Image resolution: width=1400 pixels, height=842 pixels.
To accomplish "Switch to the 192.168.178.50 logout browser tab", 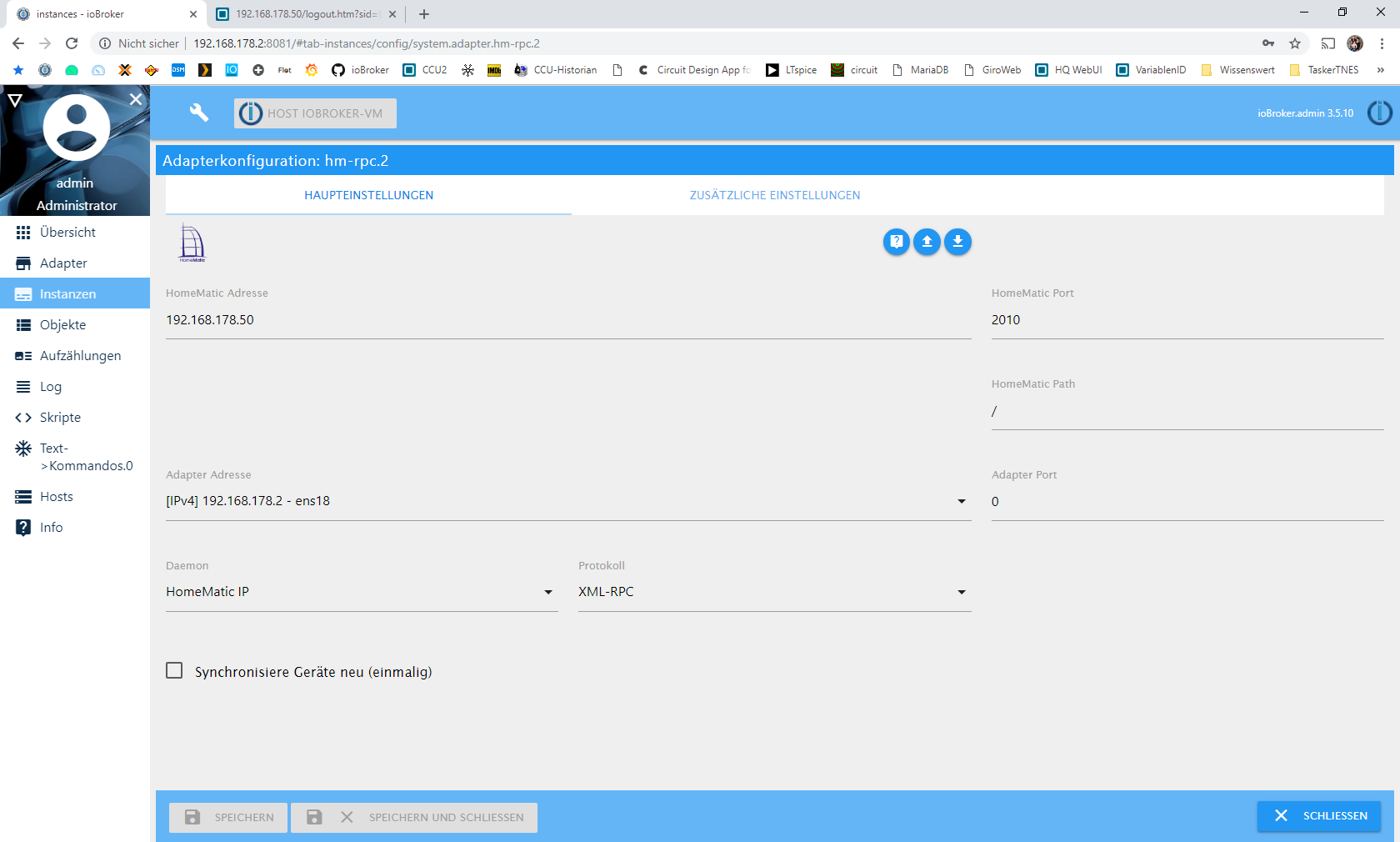I will [x=307, y=14].
